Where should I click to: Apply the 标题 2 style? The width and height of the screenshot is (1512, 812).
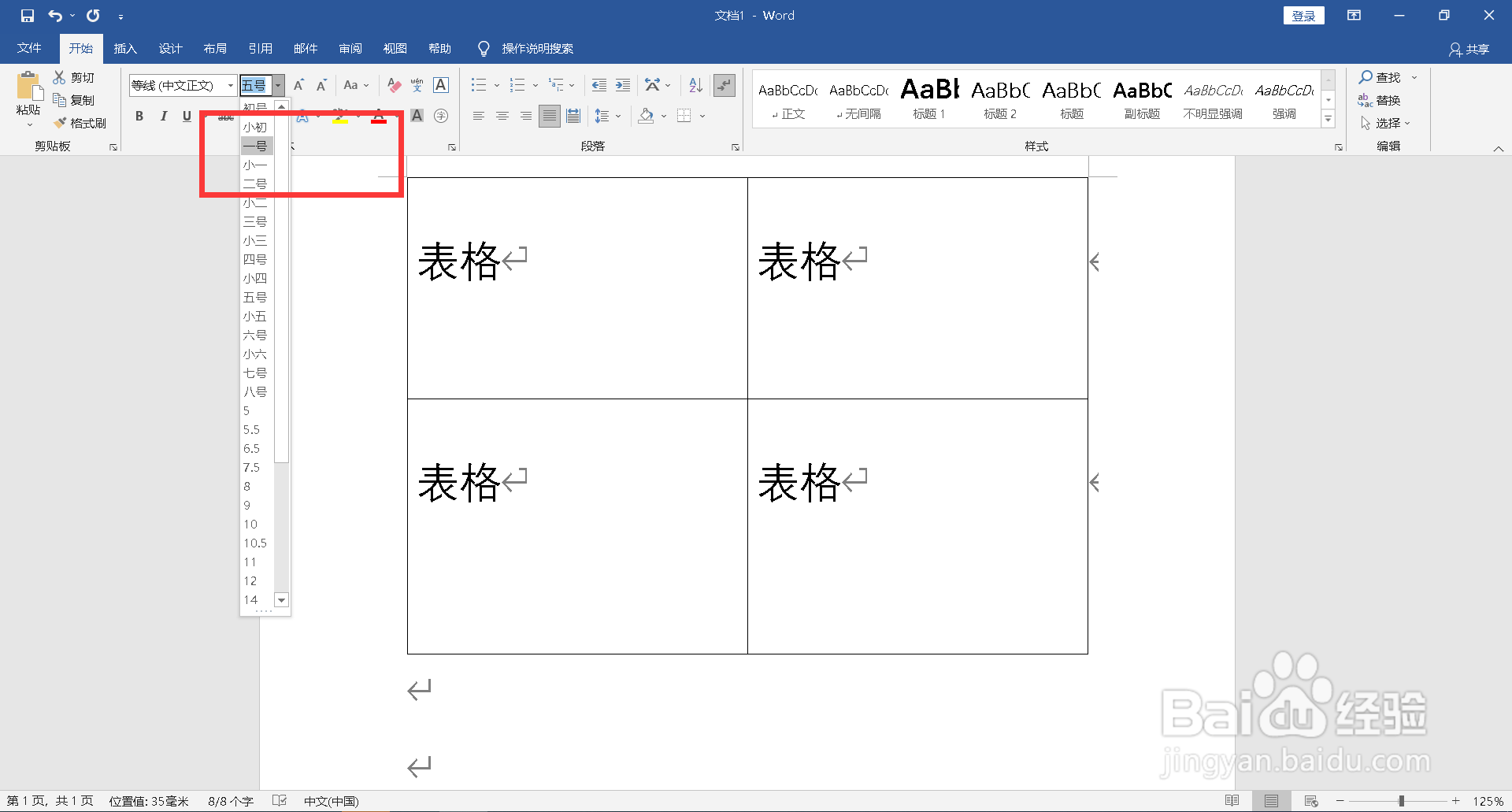point(1000,98)
